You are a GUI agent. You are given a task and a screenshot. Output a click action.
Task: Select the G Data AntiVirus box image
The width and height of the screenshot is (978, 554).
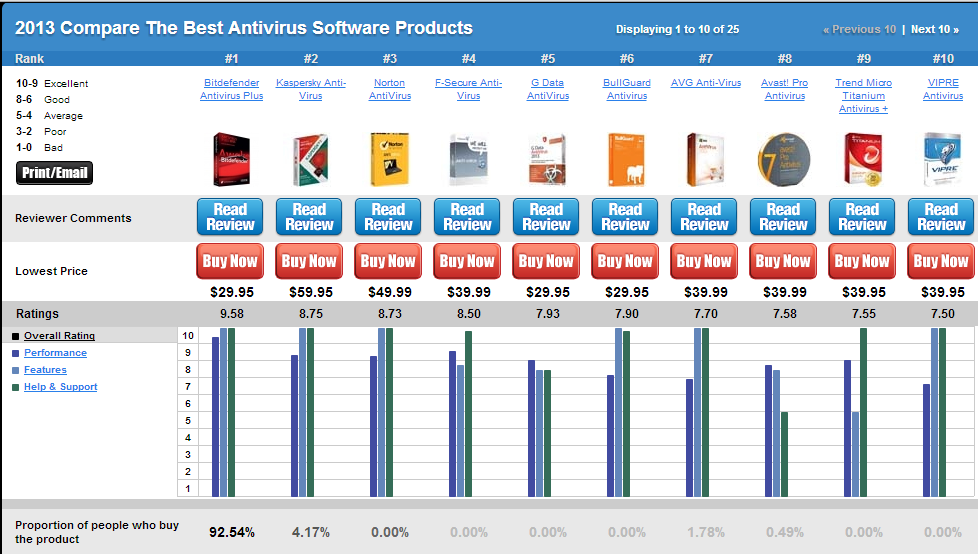click(546, 159)
